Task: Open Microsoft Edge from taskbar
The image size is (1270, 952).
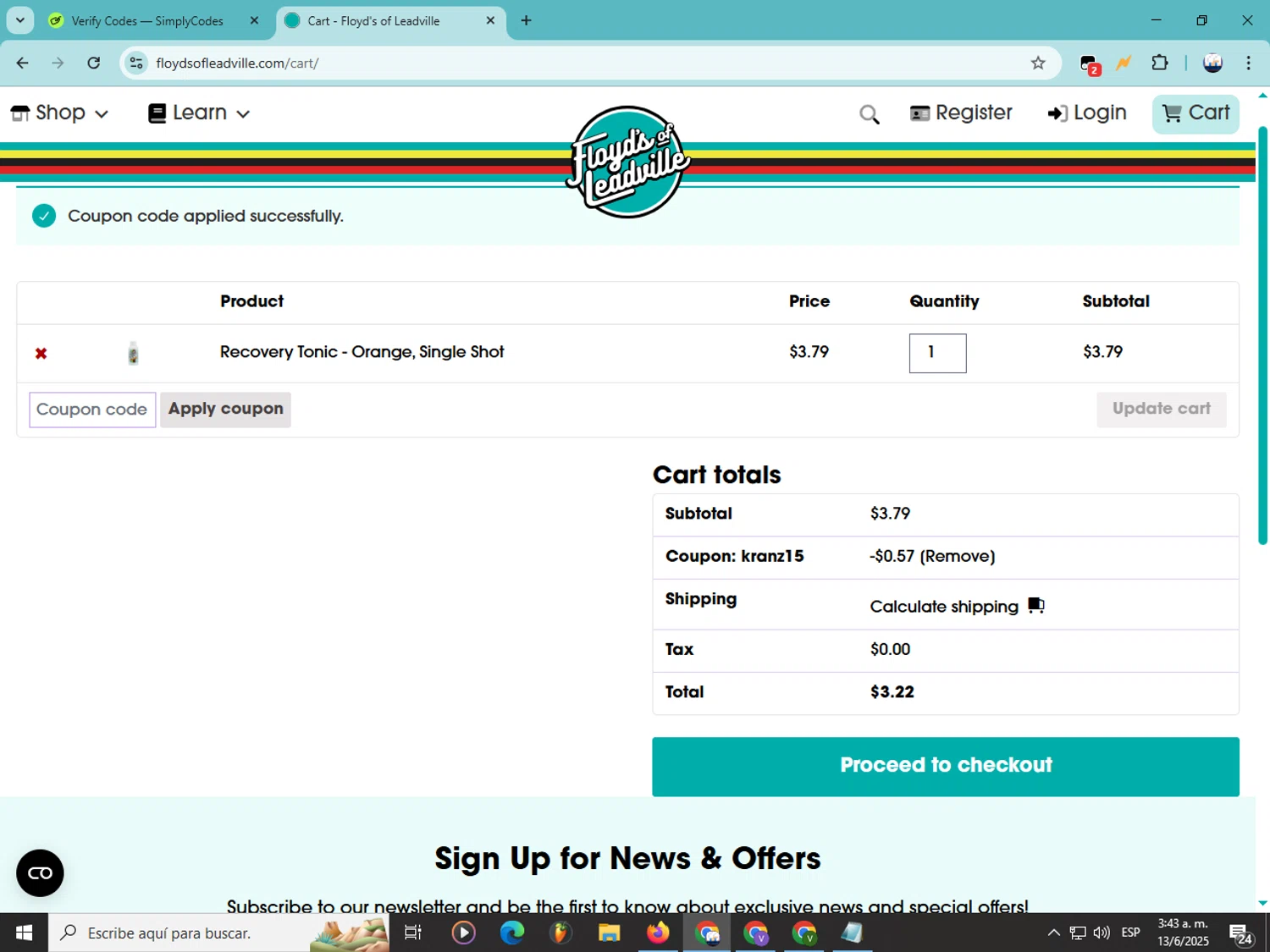Action: [x=511, y=933]
